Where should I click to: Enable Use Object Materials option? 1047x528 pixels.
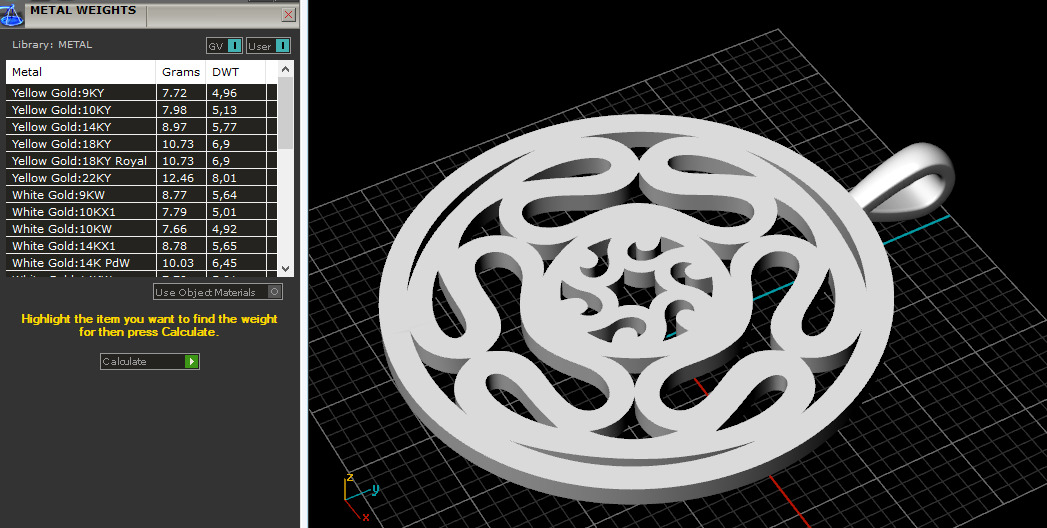(x=218, y=292)
